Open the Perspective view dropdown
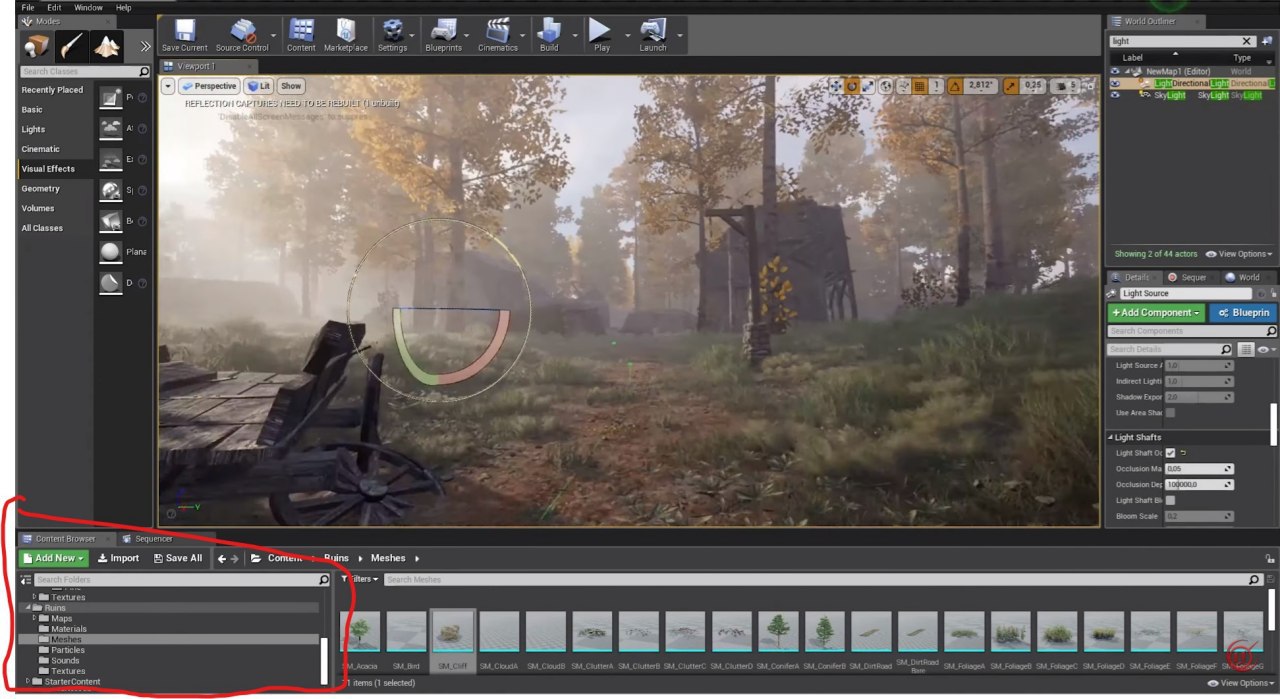The width and height of the screenshot is (1280, 699). tap(208, 86)
